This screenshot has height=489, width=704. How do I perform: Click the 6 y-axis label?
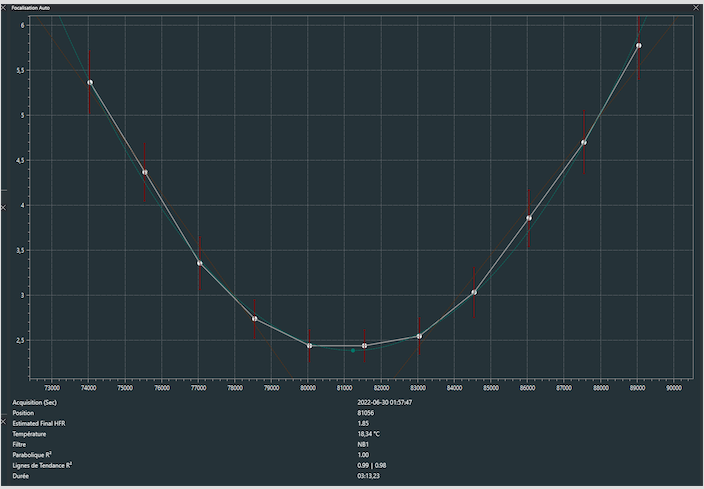click(x=22, y=26)
